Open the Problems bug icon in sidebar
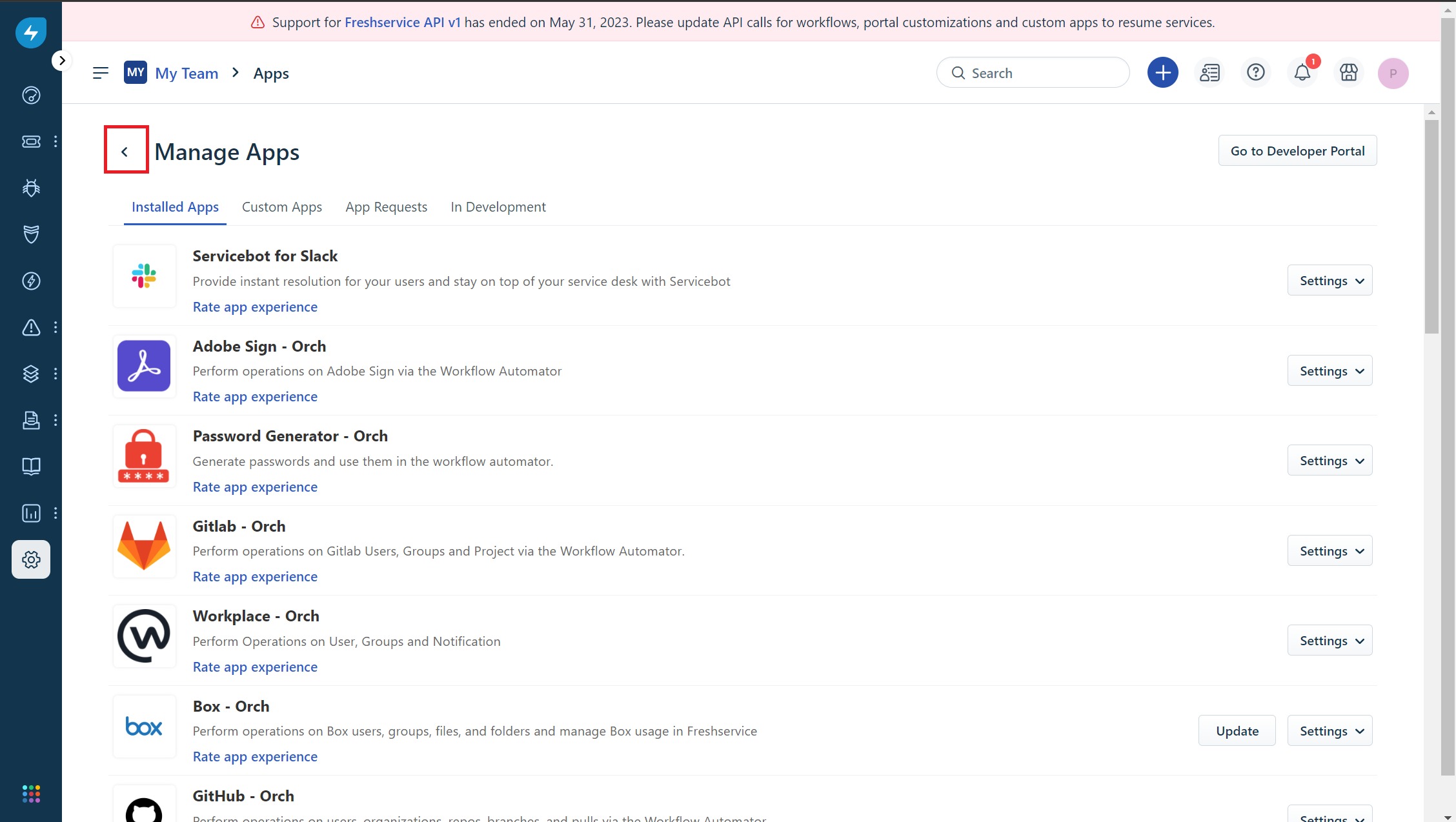Screen dimensions: 1456x822 [x=31, y=188]
